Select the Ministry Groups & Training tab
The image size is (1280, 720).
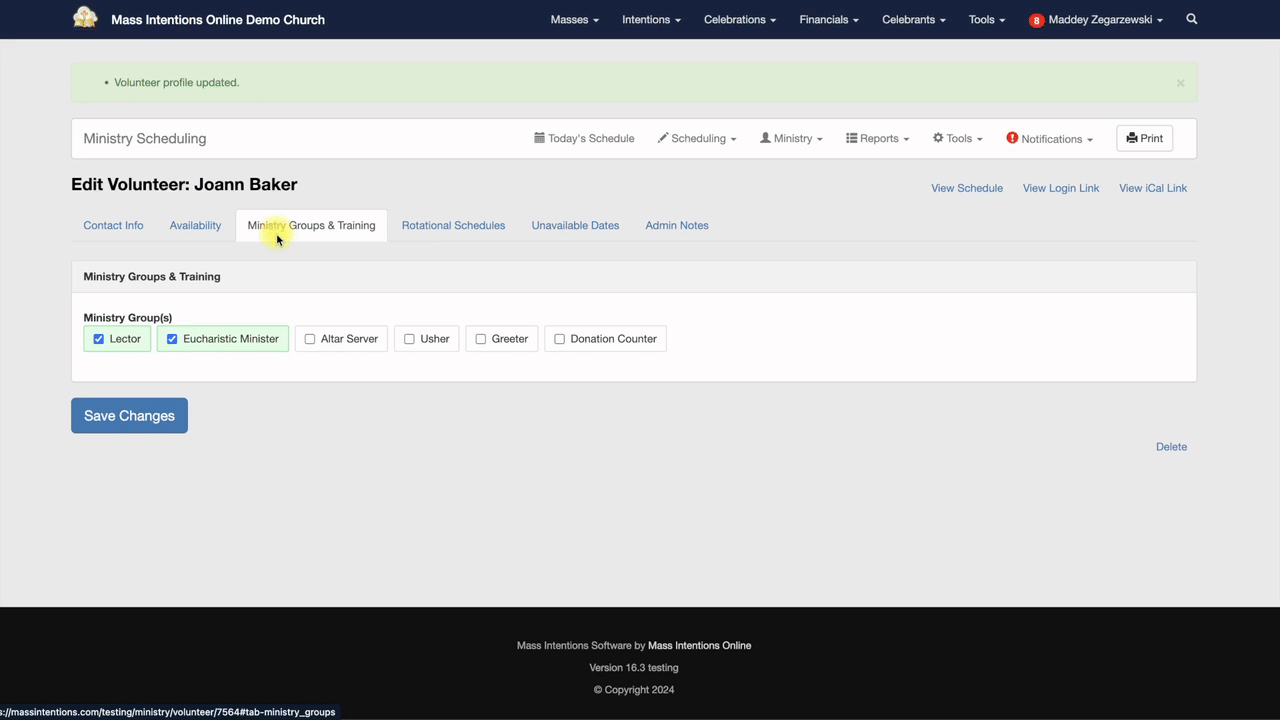tap(311, 226)
